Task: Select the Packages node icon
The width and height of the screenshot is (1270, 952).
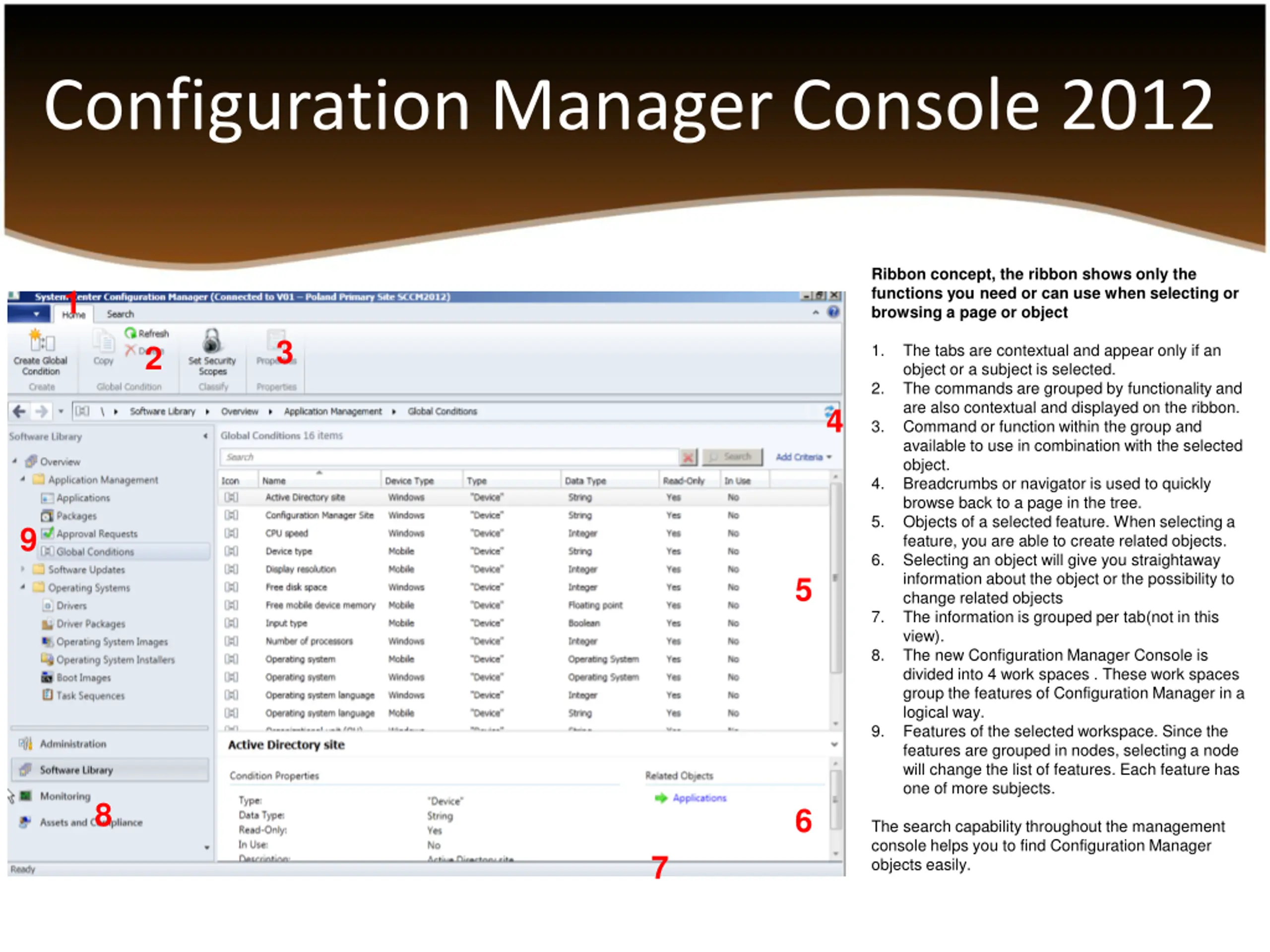Action: [x=47, y=516]
